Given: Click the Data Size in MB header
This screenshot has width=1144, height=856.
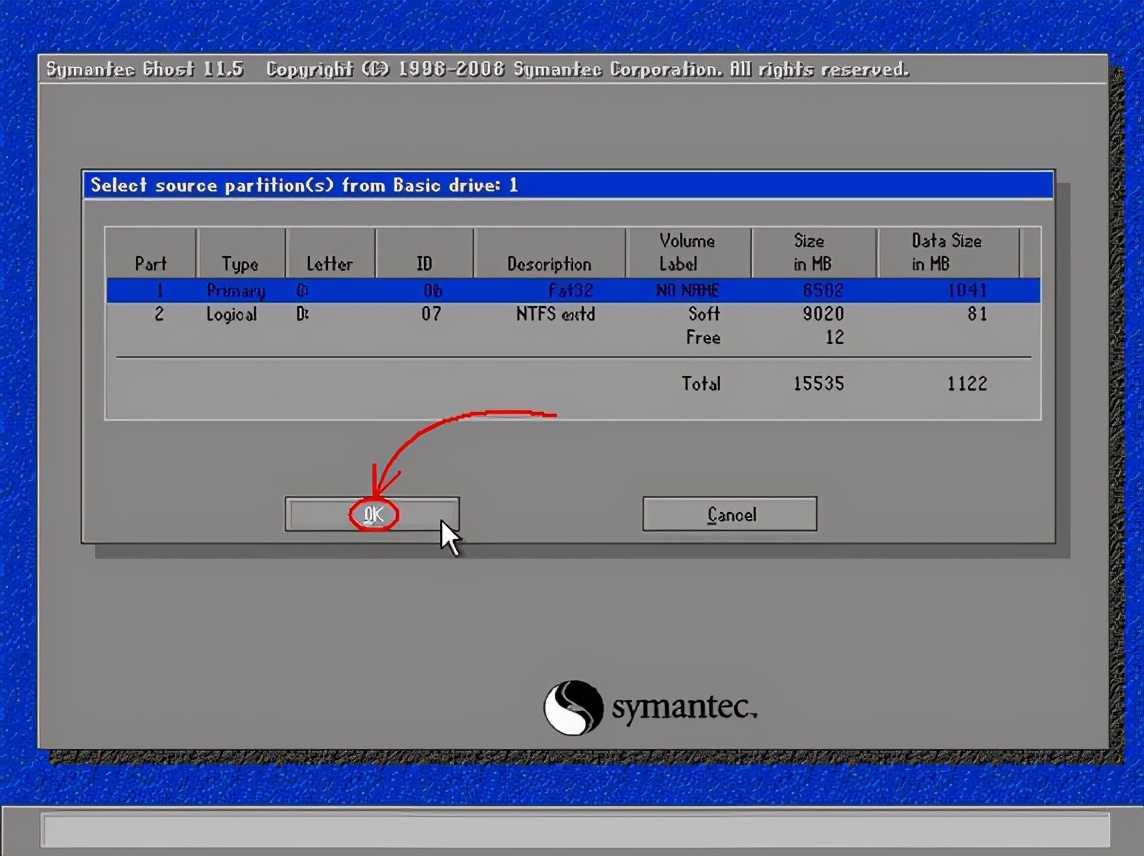Looking at the screenshot, I should (946, 252).
